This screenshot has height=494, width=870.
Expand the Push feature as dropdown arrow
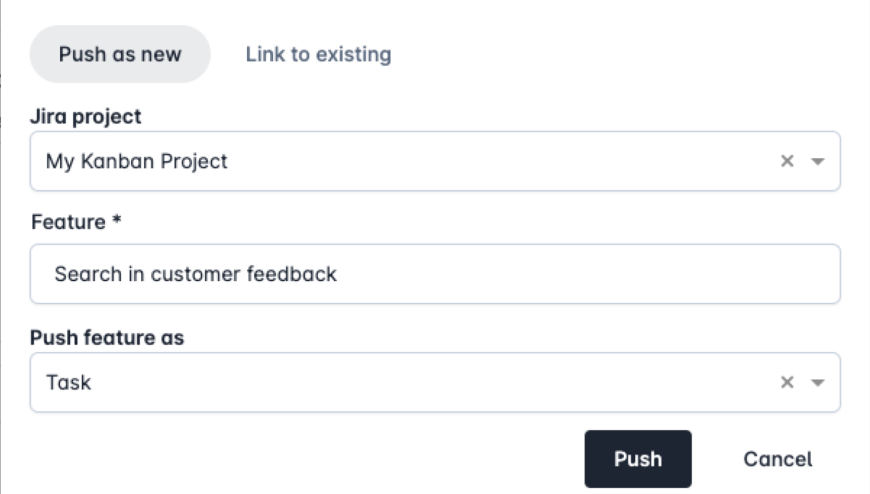[817, 382]
